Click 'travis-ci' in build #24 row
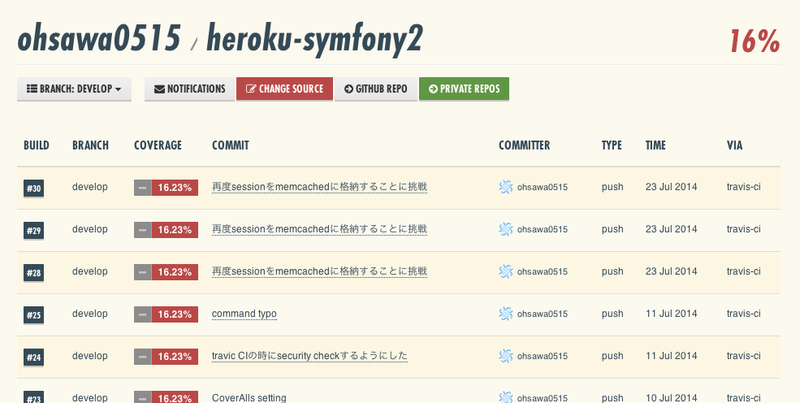800x403 pixels. tap(743, 356)
